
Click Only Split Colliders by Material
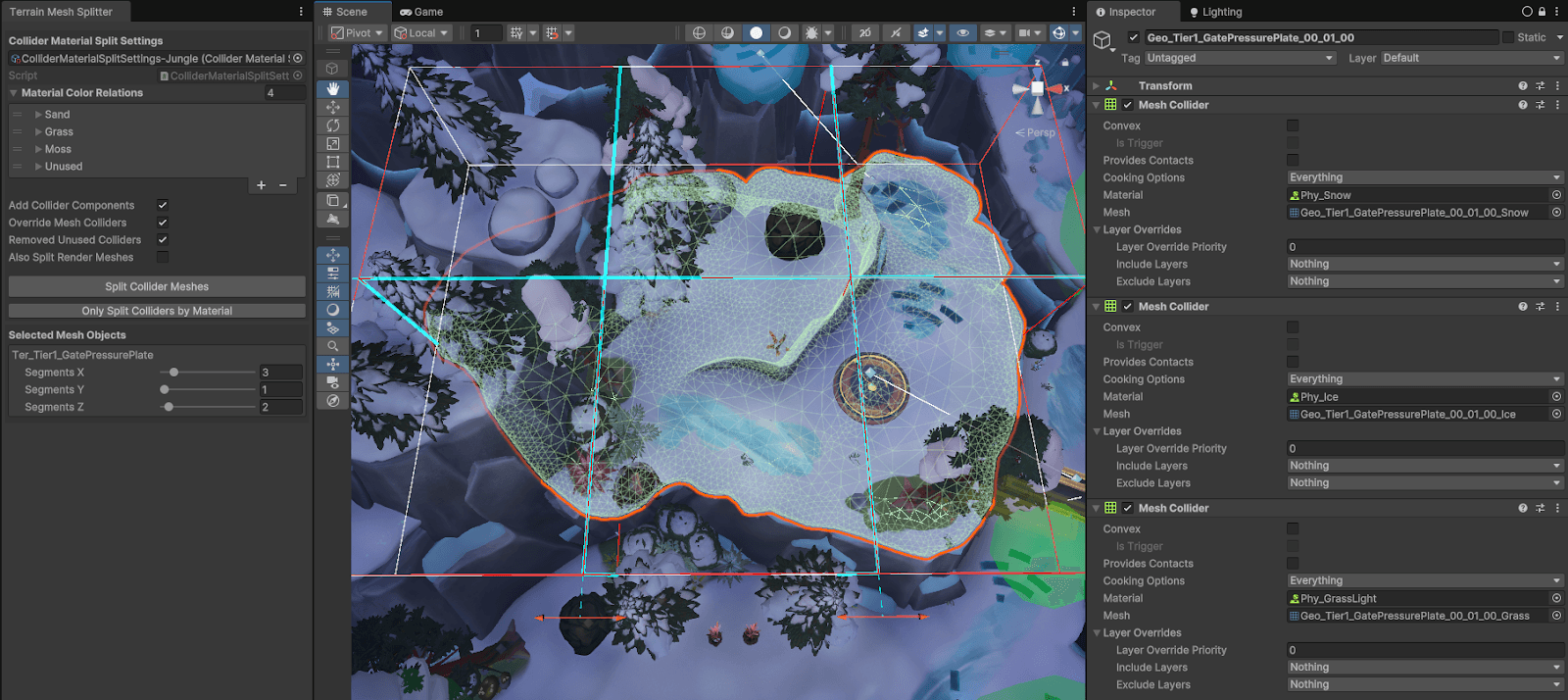(x=157, y=311)
